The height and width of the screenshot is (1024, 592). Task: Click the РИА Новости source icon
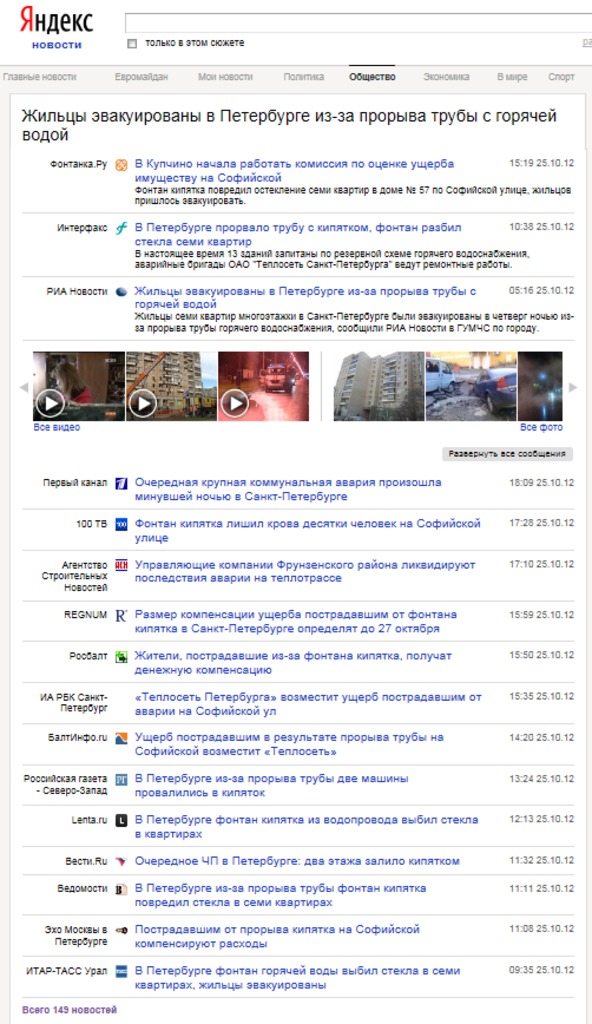click(121, 292)
